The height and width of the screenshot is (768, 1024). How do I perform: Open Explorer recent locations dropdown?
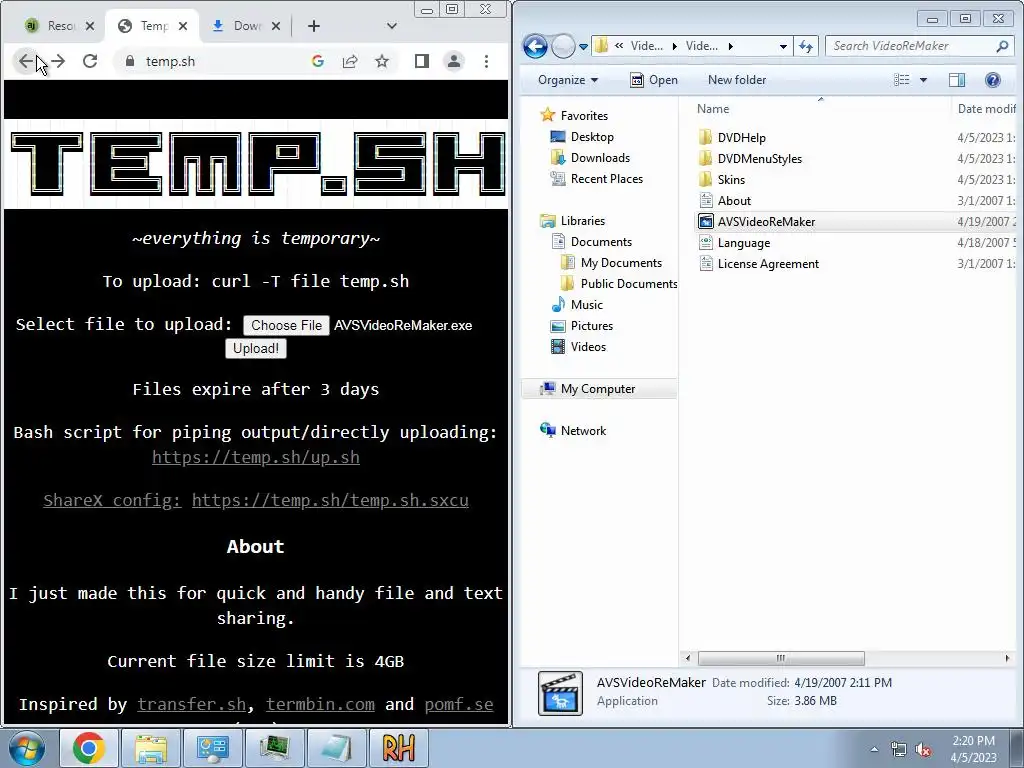click(583, 46)
